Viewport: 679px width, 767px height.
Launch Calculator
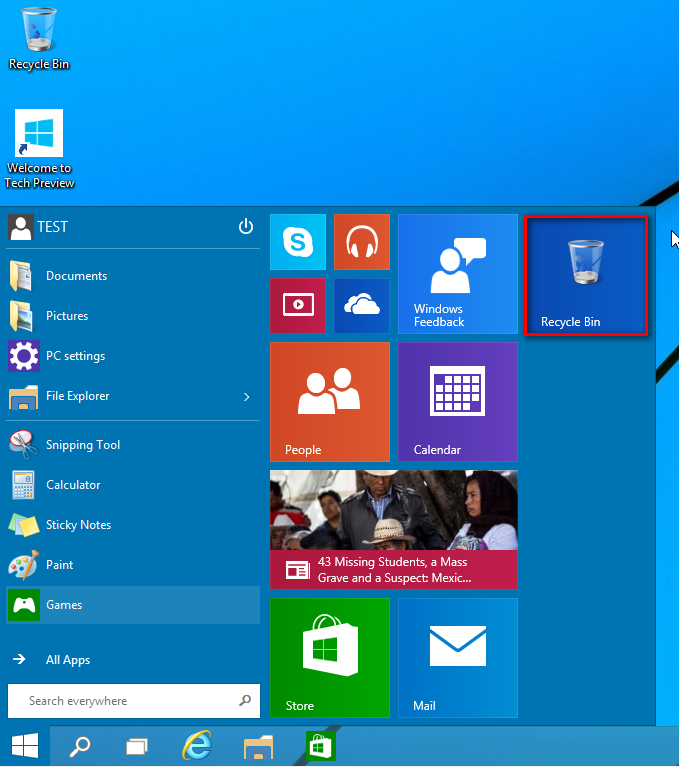(x=133, y=485)
